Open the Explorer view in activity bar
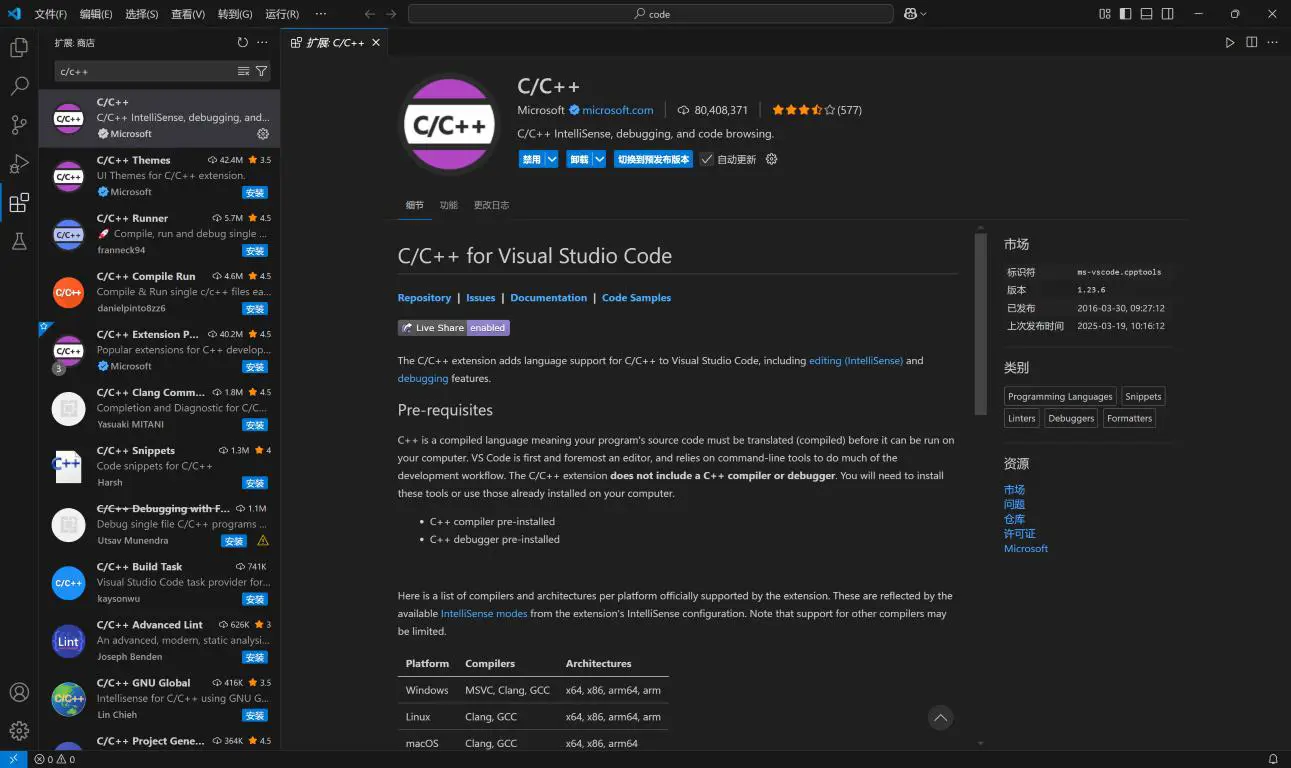Screen dimensions: 1291x768 click(x=19, y=47)
